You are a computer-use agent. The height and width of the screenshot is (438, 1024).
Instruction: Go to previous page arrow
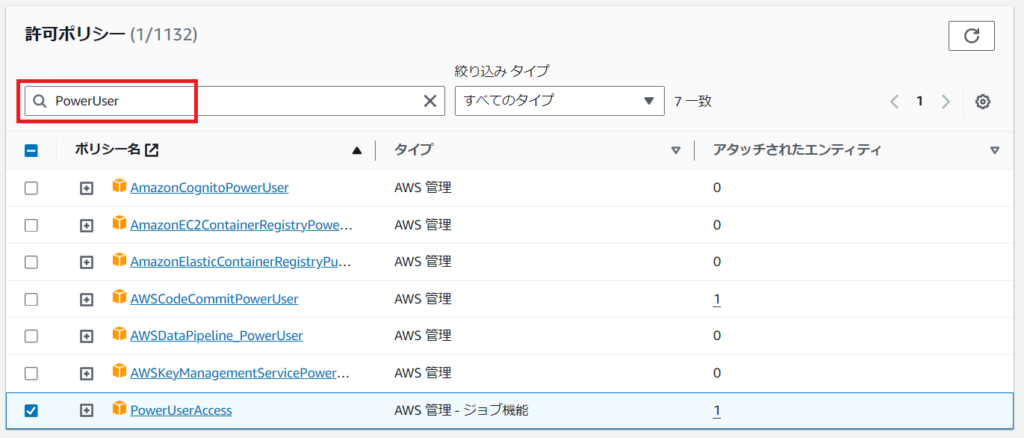pyautogui.click(x=894, y=101)
